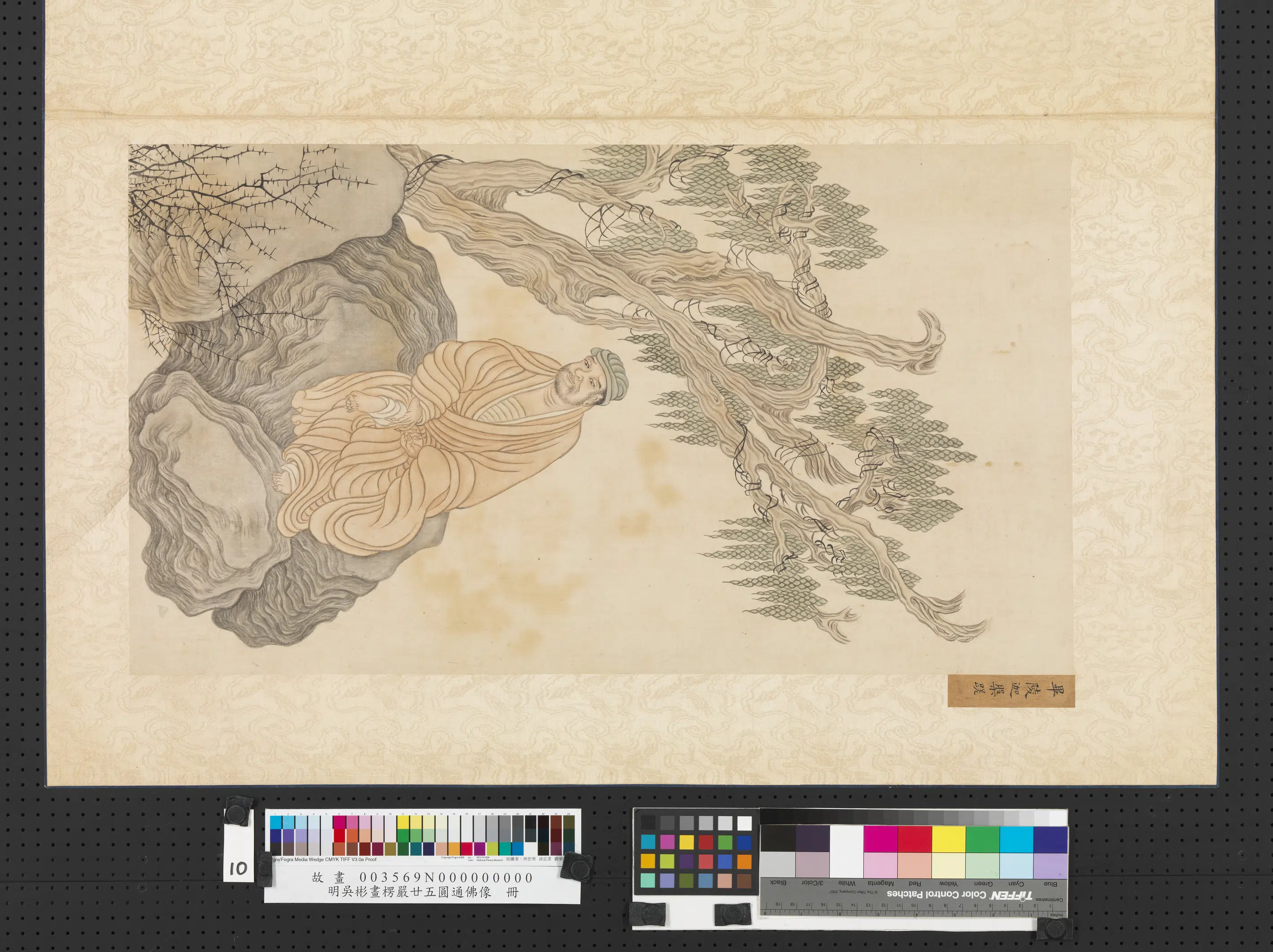Image resolution: width=1273 pixels, height=952 pixels.
Task: Select the white patch in the 24-patch color checker
Action: [744, 823]
